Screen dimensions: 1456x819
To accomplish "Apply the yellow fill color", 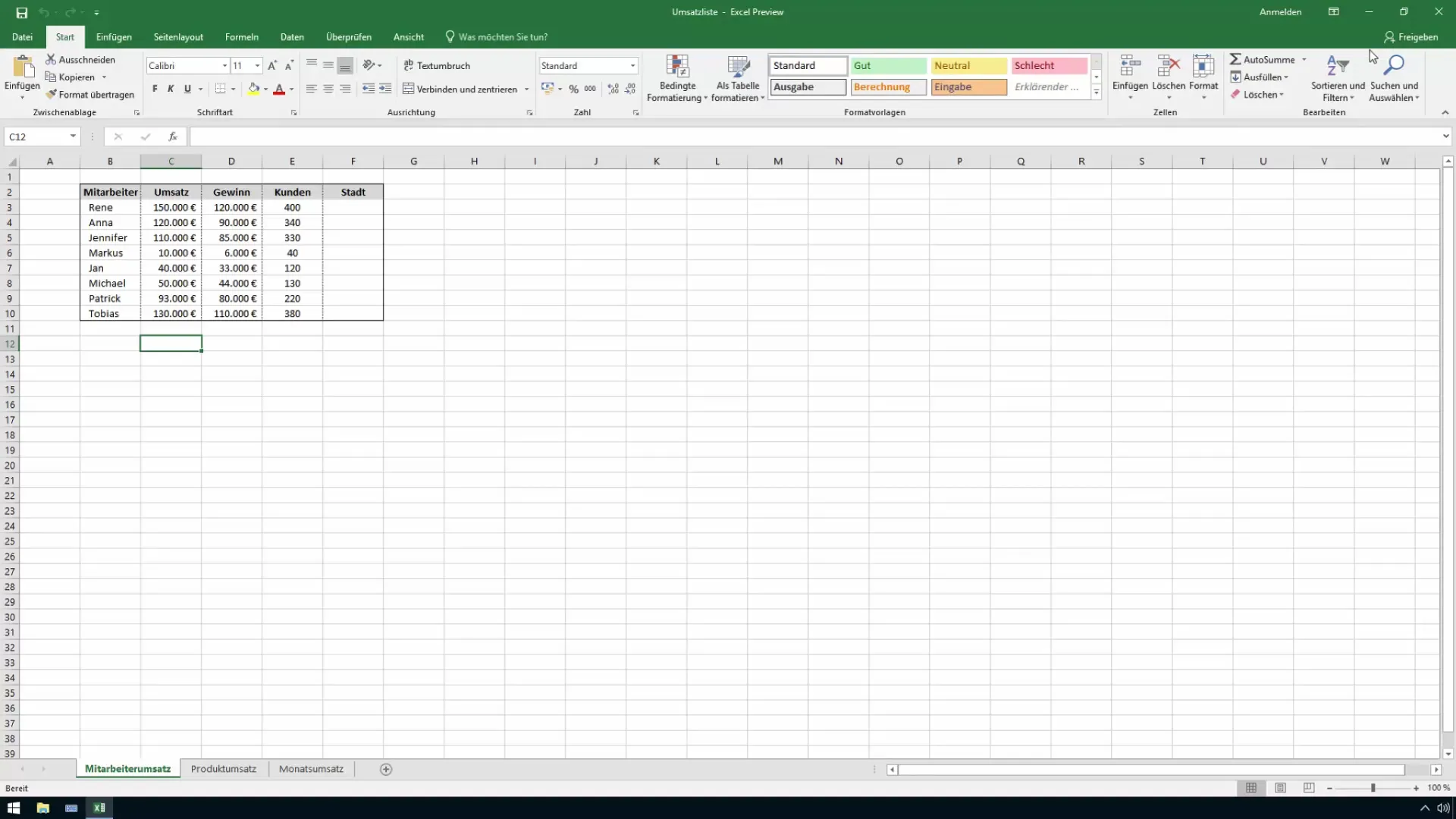I will coord(254,89).
